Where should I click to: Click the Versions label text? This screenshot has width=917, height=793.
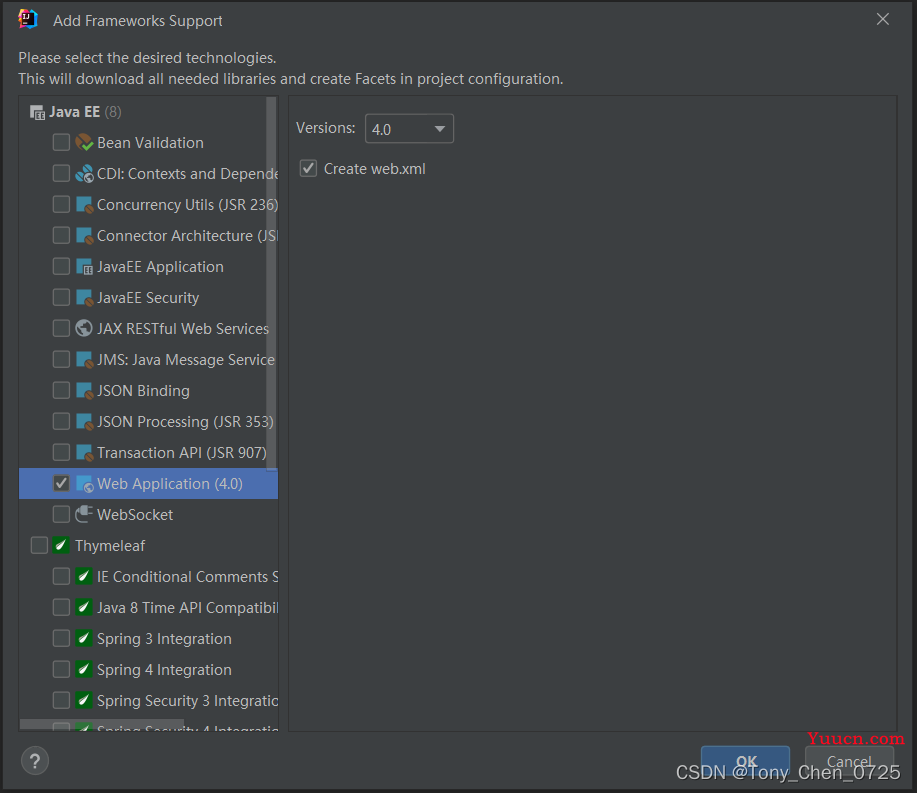pos(326,128)
